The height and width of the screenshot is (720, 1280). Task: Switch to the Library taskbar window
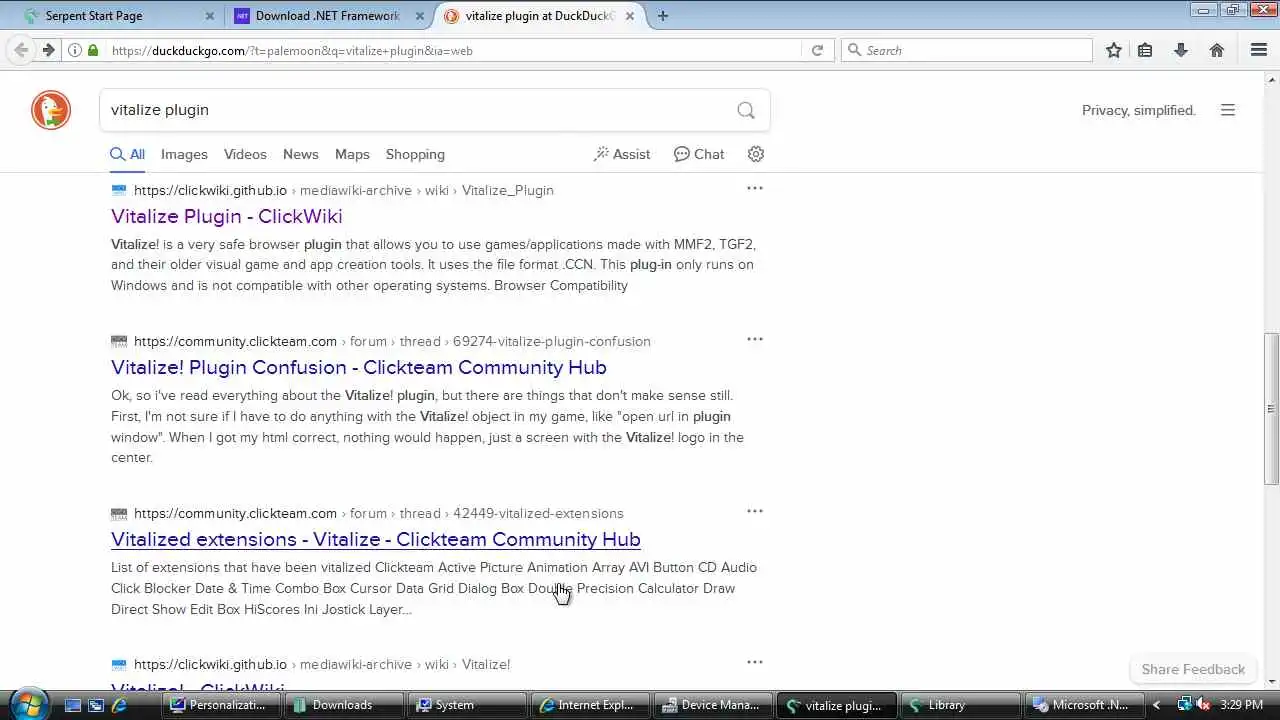(x=959, y=705)
